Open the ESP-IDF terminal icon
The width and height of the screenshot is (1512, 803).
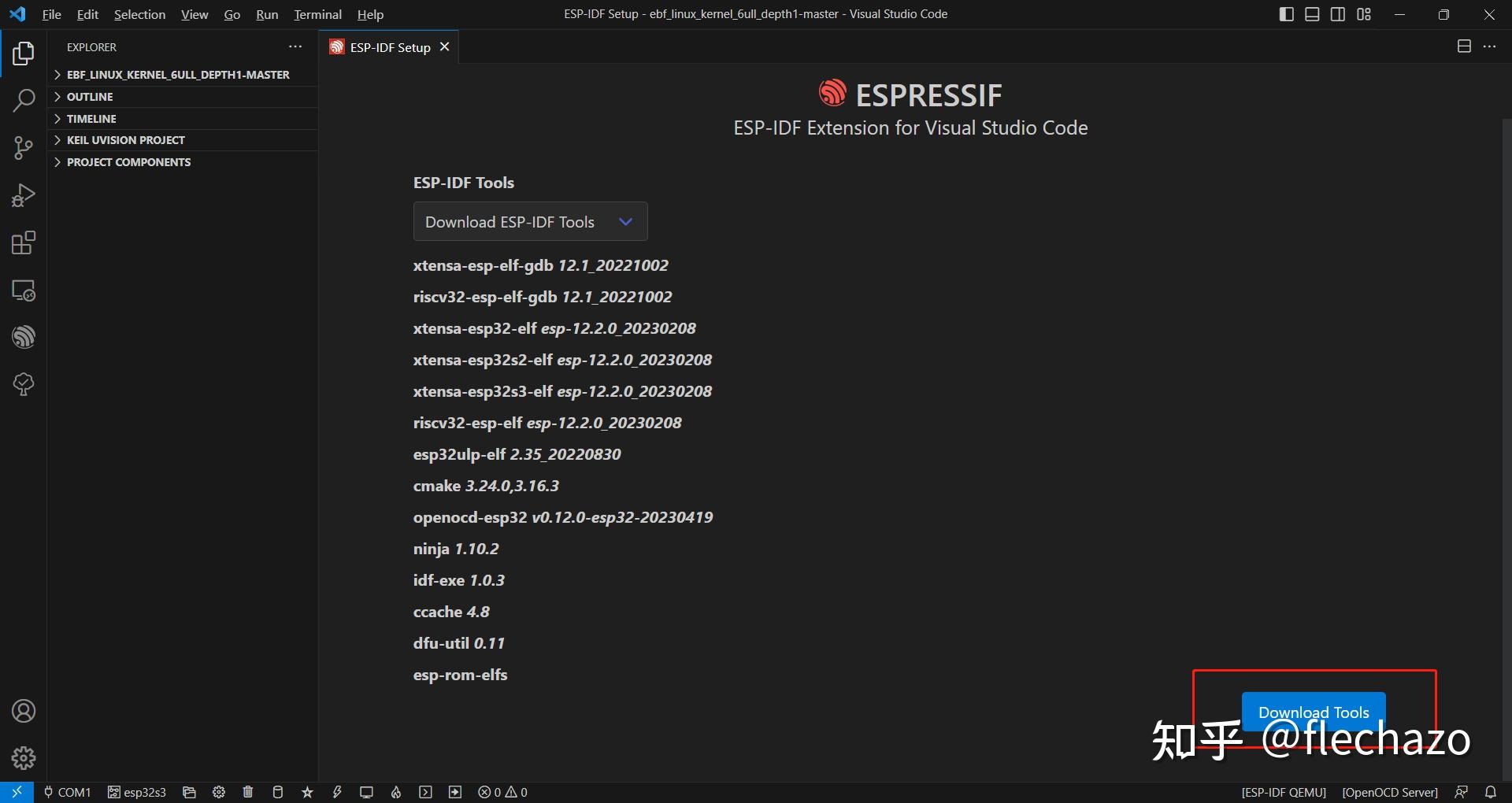(425, 792)
